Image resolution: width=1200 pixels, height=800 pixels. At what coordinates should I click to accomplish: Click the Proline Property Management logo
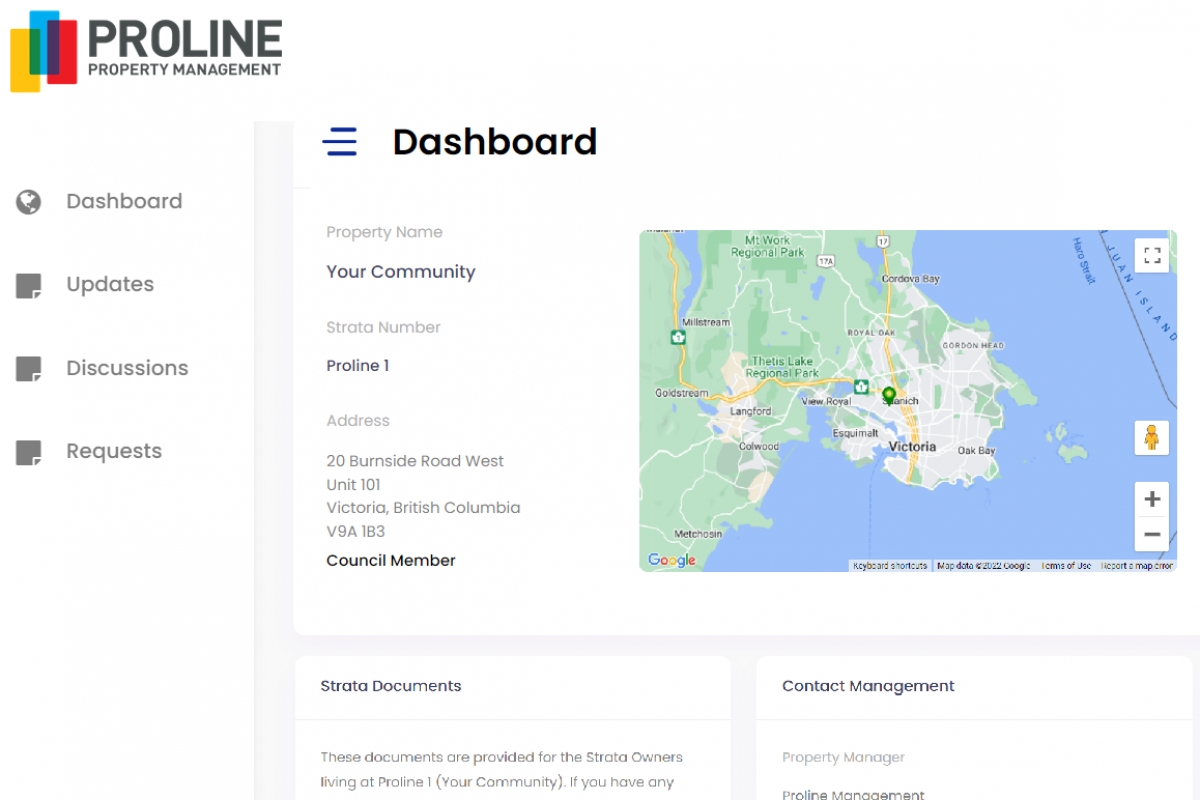point(146,52)
